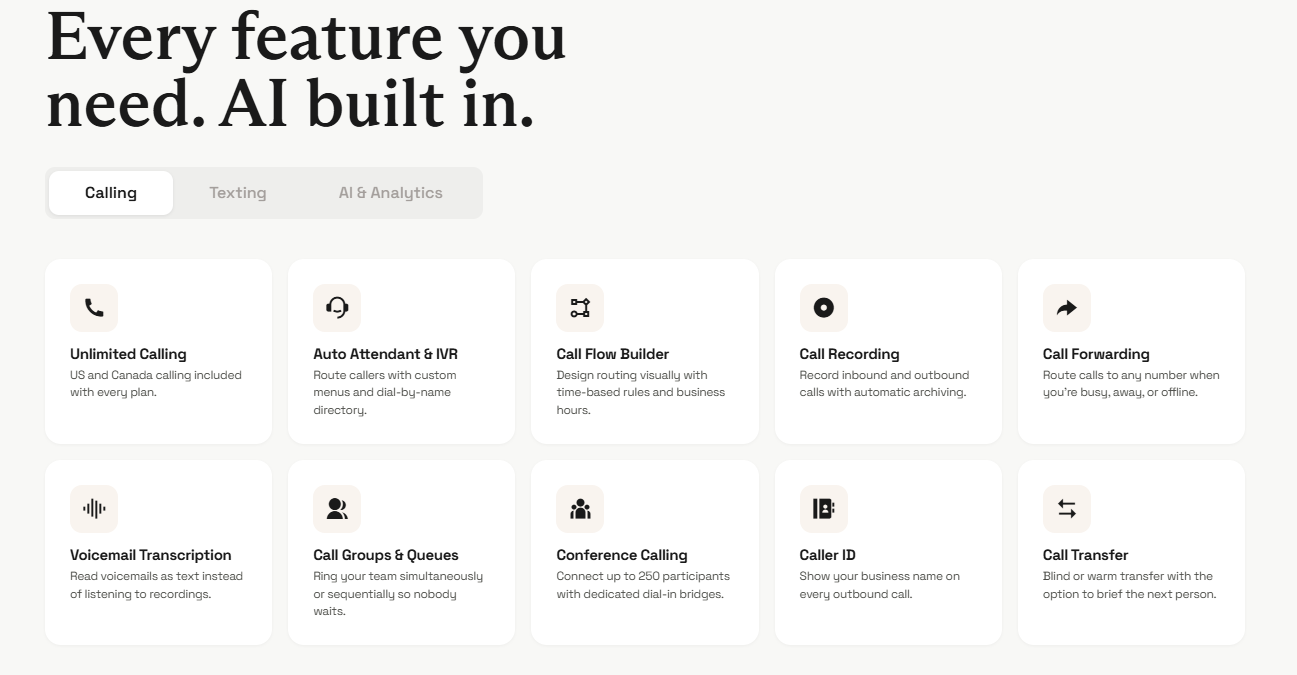This screenshot has height=675, width=1297.
Task: Click "Connect up to 250 participants" description
Action: 643,585
